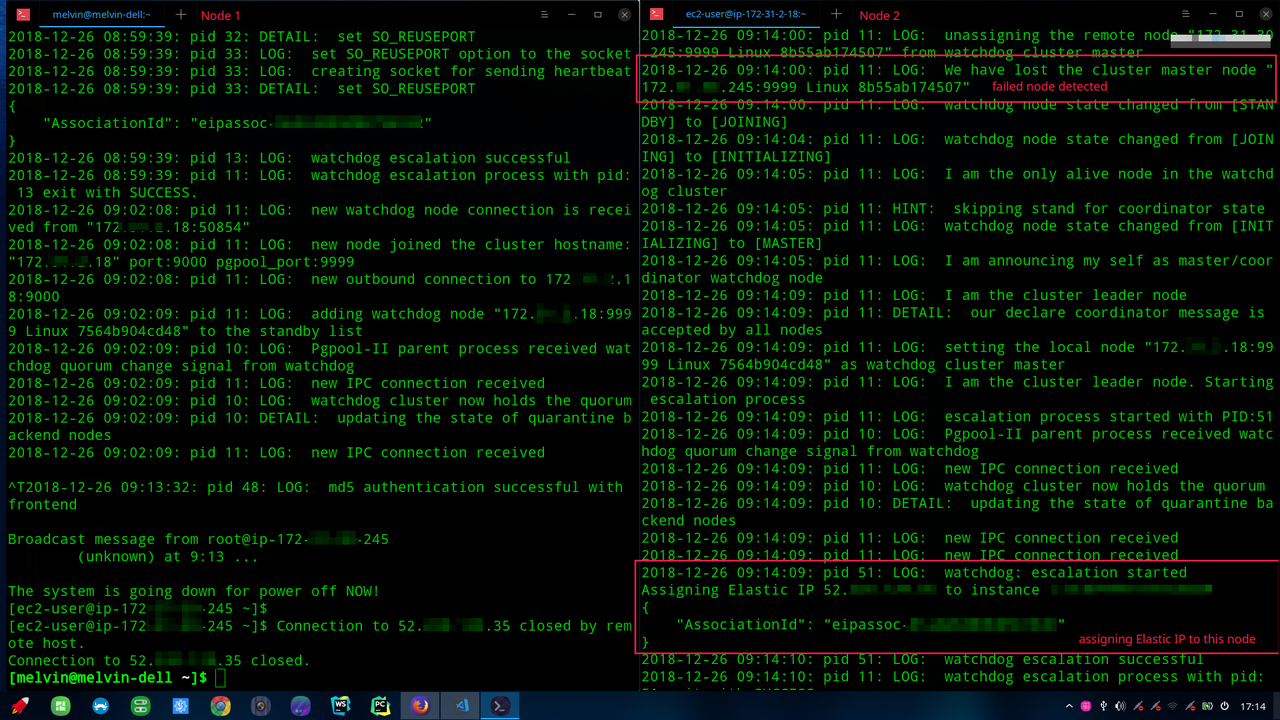Image resolution: width=1280 pixels, height=720 pixels.
Task: Open the hamburger menu of the Node 1 terminal
Action: (543, 15)
